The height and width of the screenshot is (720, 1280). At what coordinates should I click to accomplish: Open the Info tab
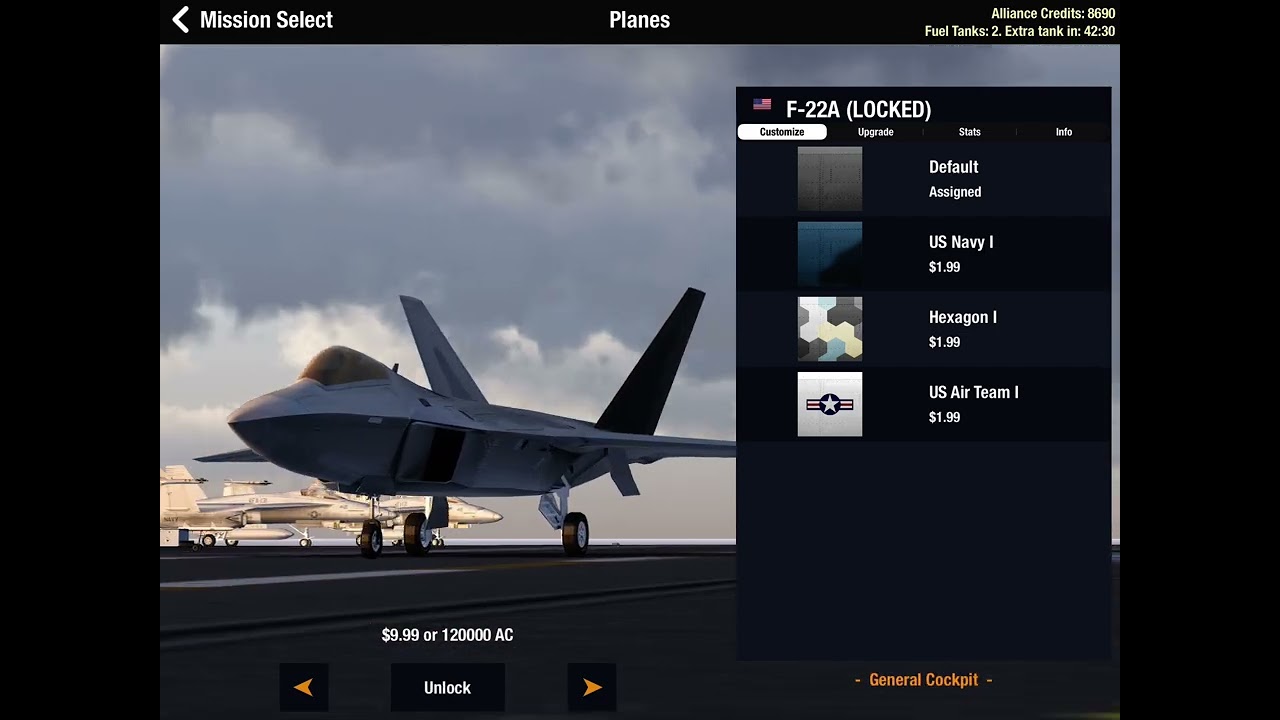1064,132
